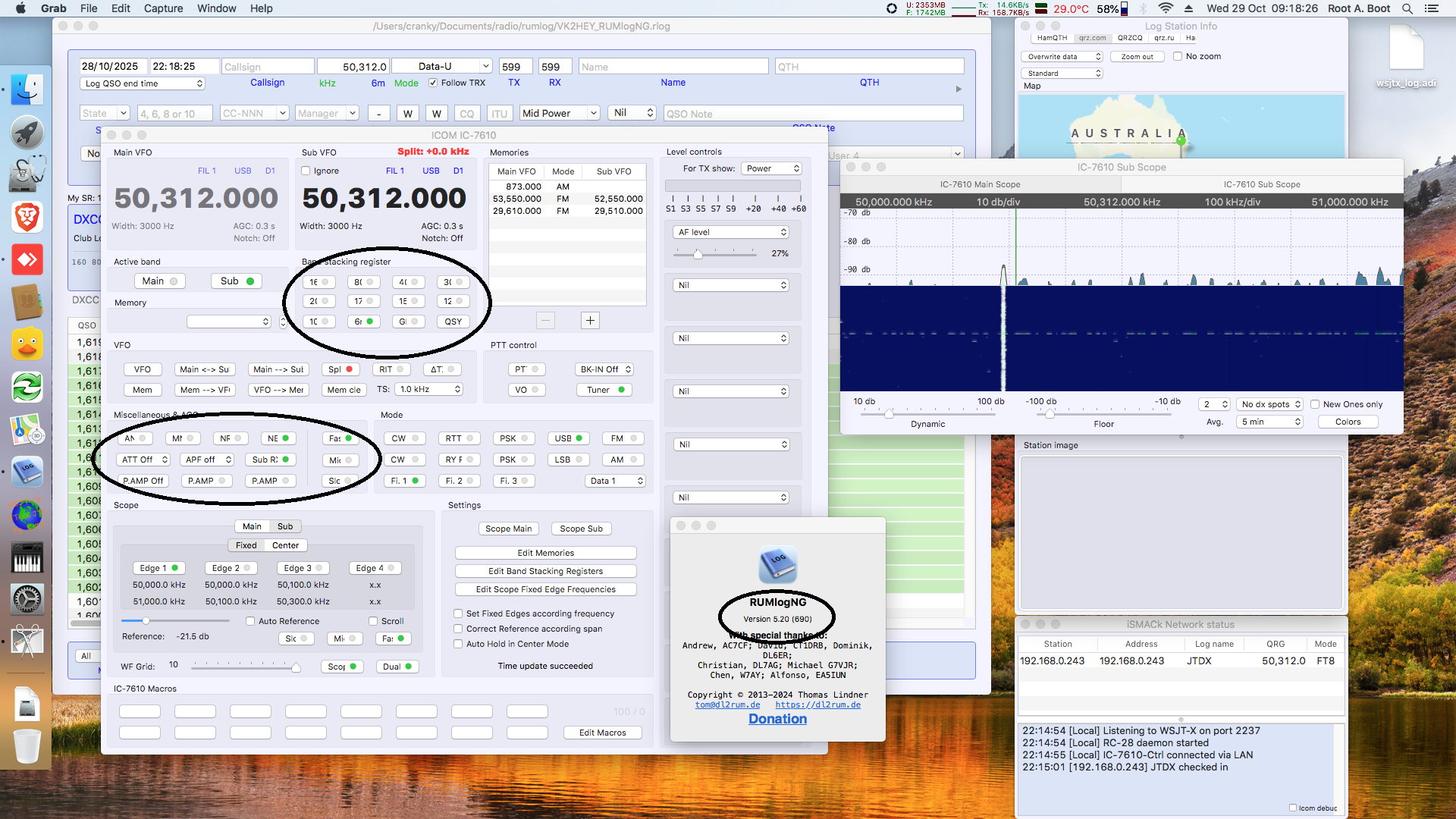Click the Brave browser dock icon
Image resolution: width=1456 pixels, height=819 pixels.
click(27, 218)
